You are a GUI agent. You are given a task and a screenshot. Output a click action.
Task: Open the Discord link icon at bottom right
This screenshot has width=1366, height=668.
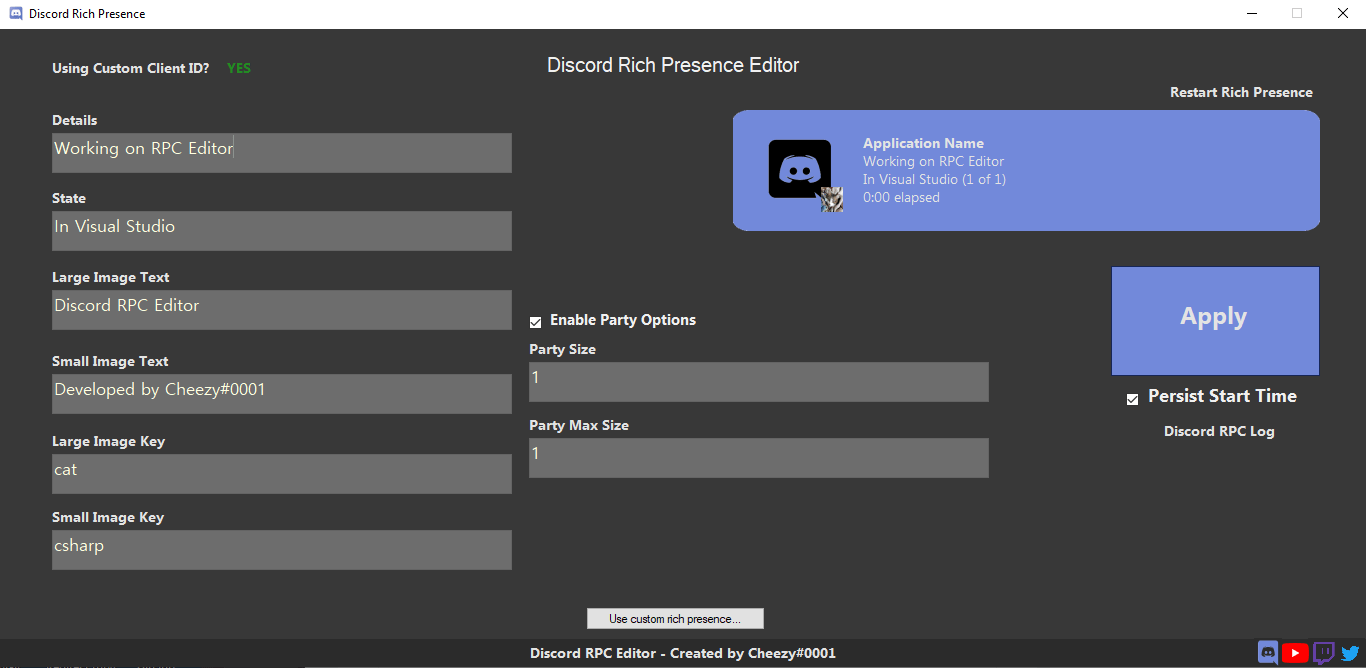coord(1268,652)
